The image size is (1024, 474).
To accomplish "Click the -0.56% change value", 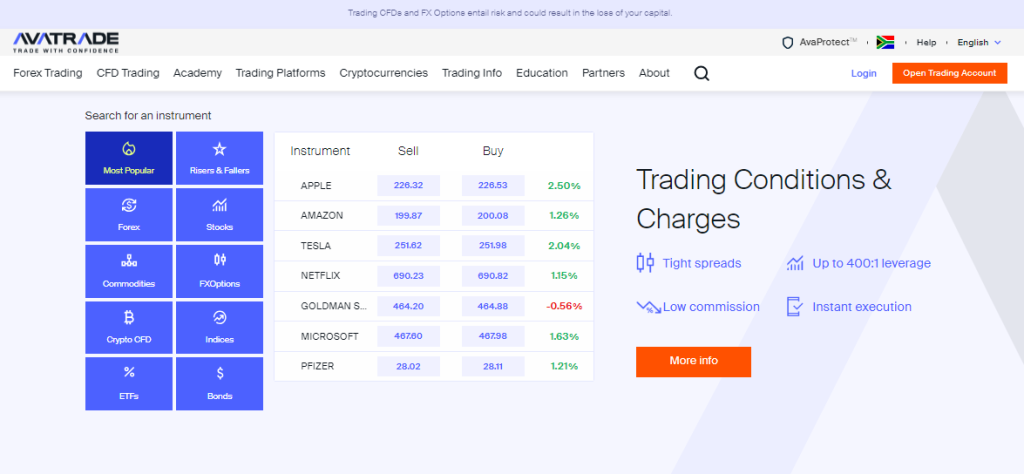I will coord(564,306).
